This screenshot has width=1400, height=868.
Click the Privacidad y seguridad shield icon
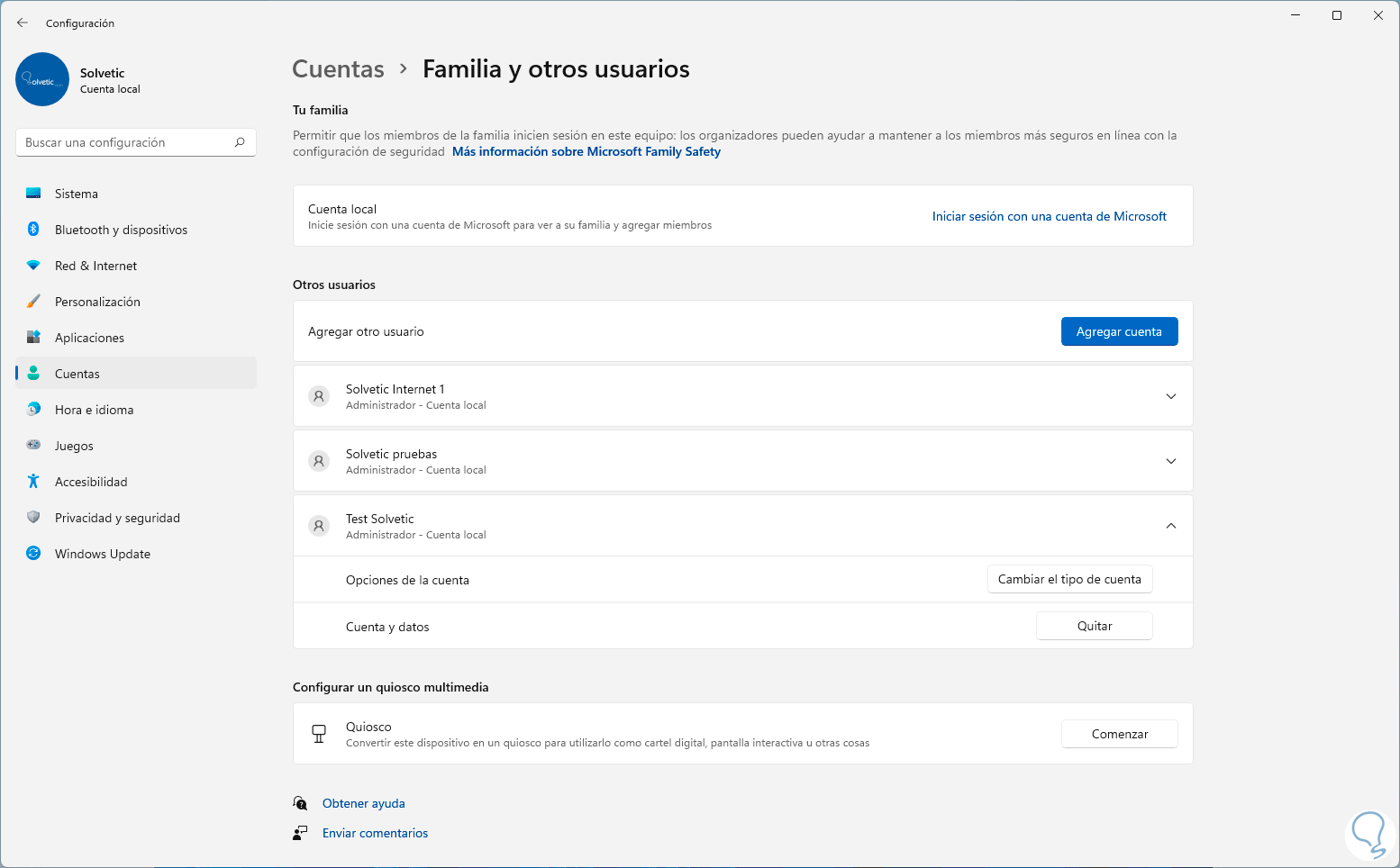(33, 518)
